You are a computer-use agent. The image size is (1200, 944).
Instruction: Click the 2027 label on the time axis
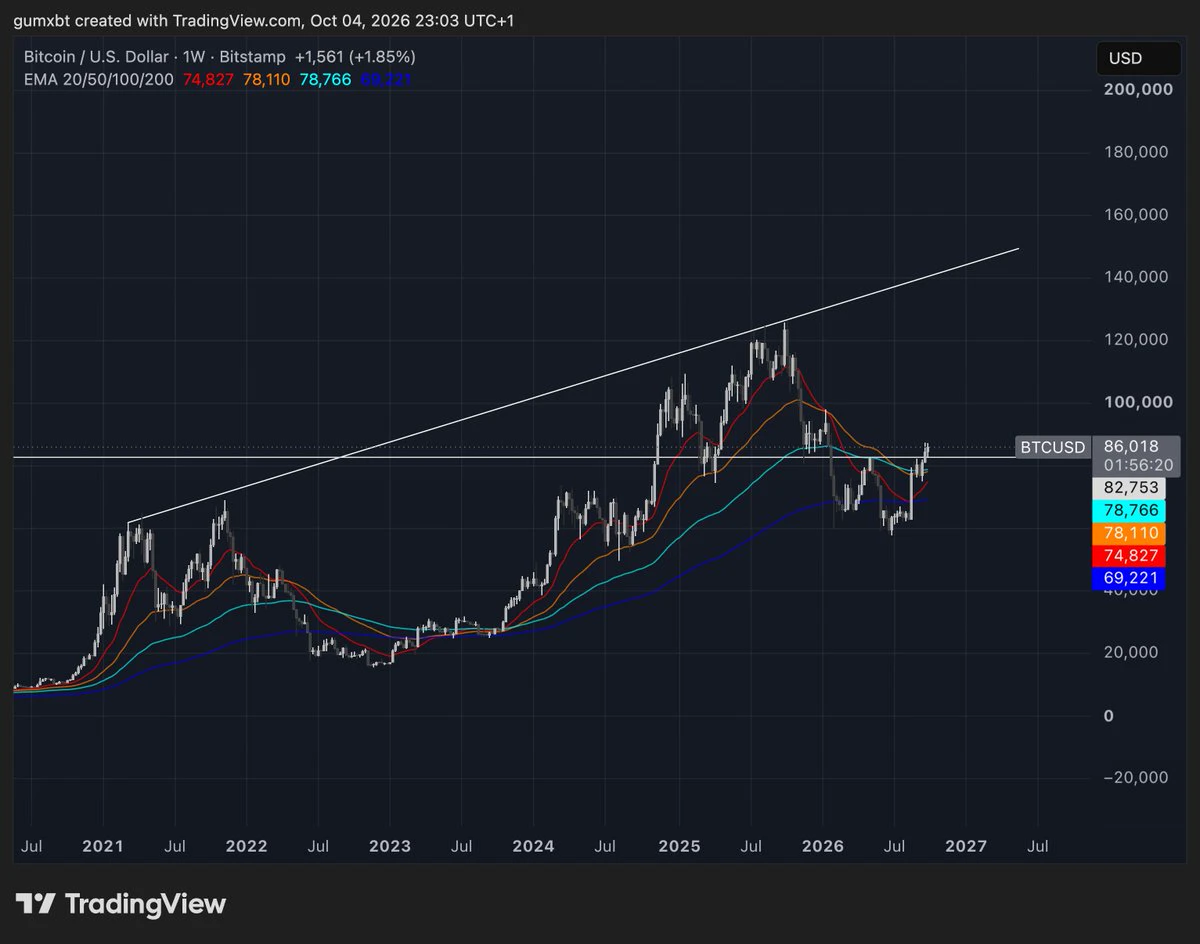[x=966, y=846]
